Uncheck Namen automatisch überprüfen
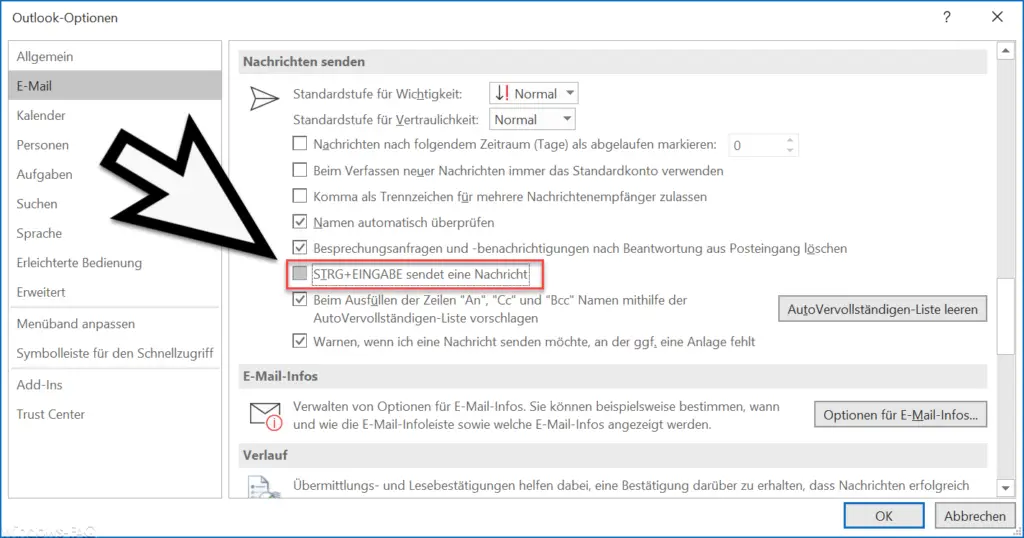 [x=300, y=222]
